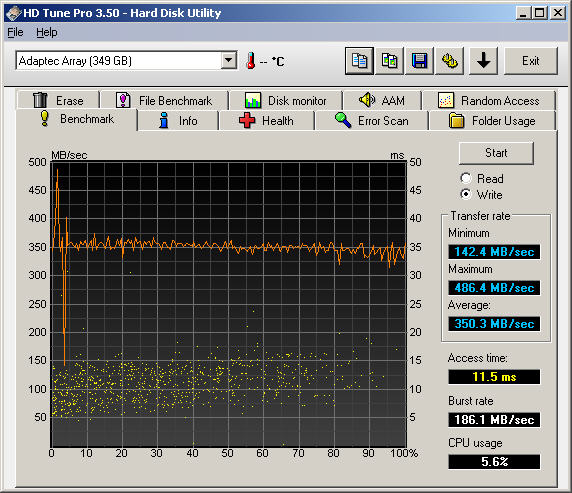This screenshot has height=493, width=572.
Task: Select the Read radio button
Action: [x=466, y=178]
